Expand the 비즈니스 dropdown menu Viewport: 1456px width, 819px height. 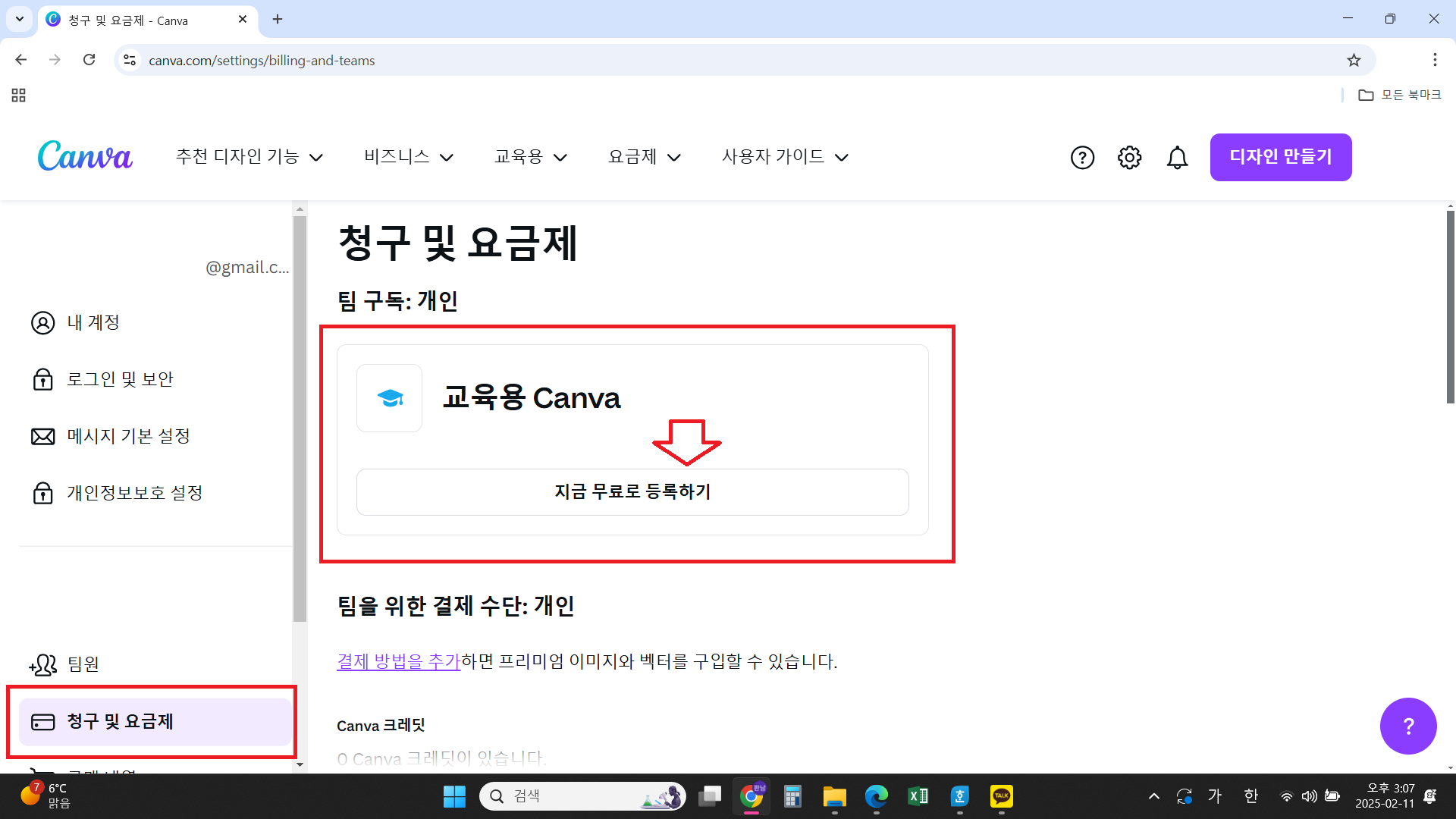click(x=407, y=157)
